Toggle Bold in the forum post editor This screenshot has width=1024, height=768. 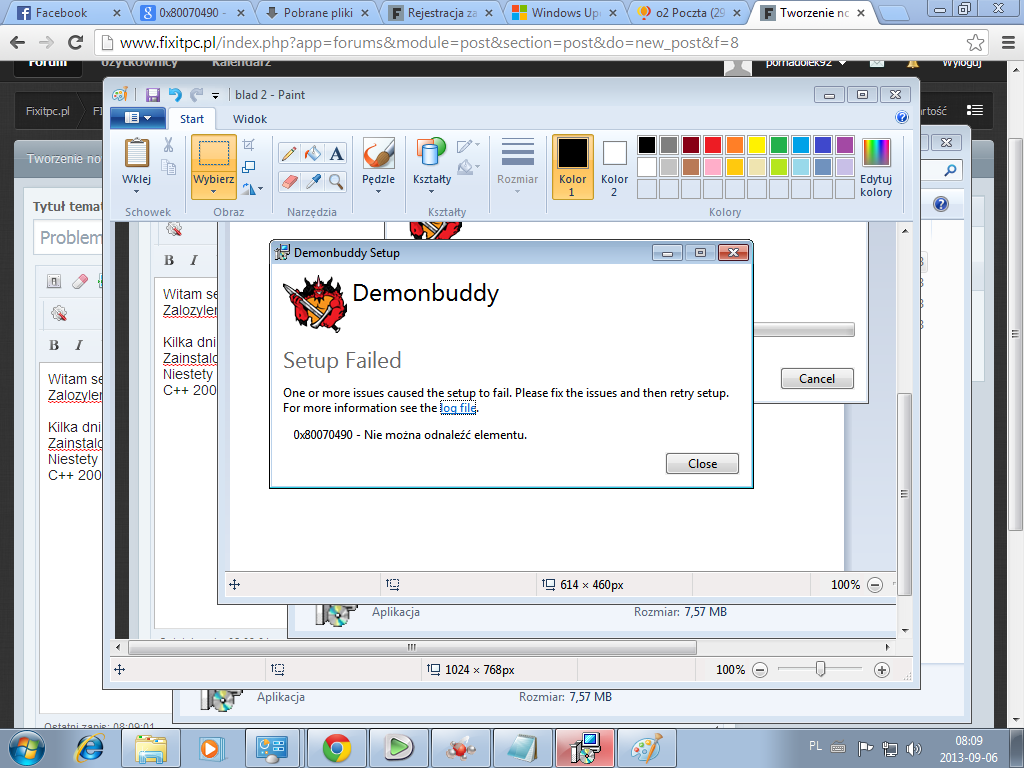[54, 345]
